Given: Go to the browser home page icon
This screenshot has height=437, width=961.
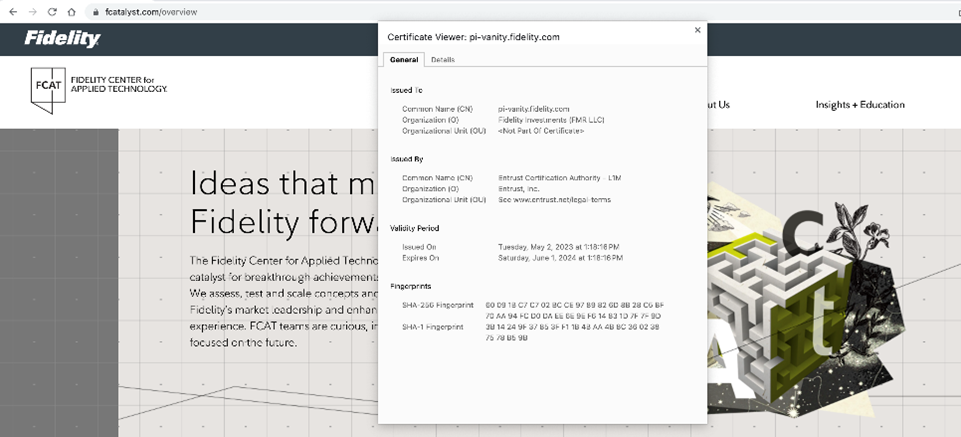Looking at the screenshot, I should [x=71, y=12].
